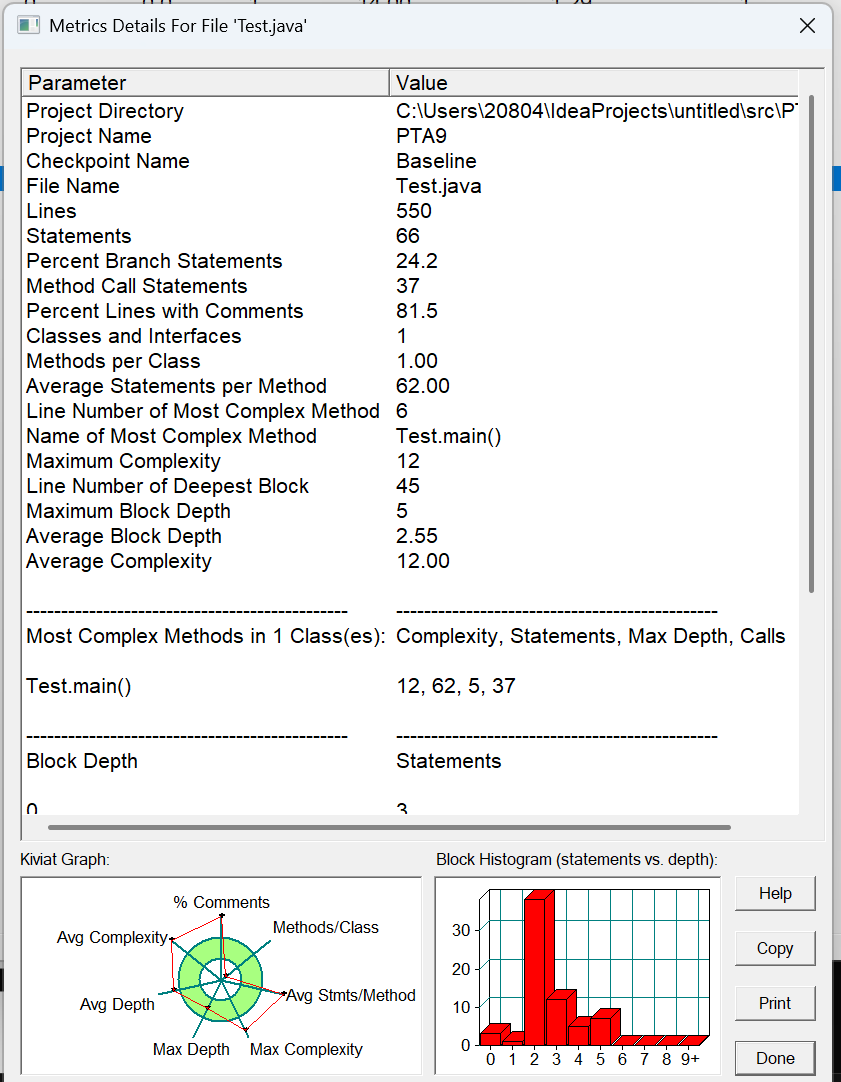This screenshot has height=1082, width=841.
Task: Click the 'Max Complexity' label in Kiviat graph
Action: coord(306,1050)
